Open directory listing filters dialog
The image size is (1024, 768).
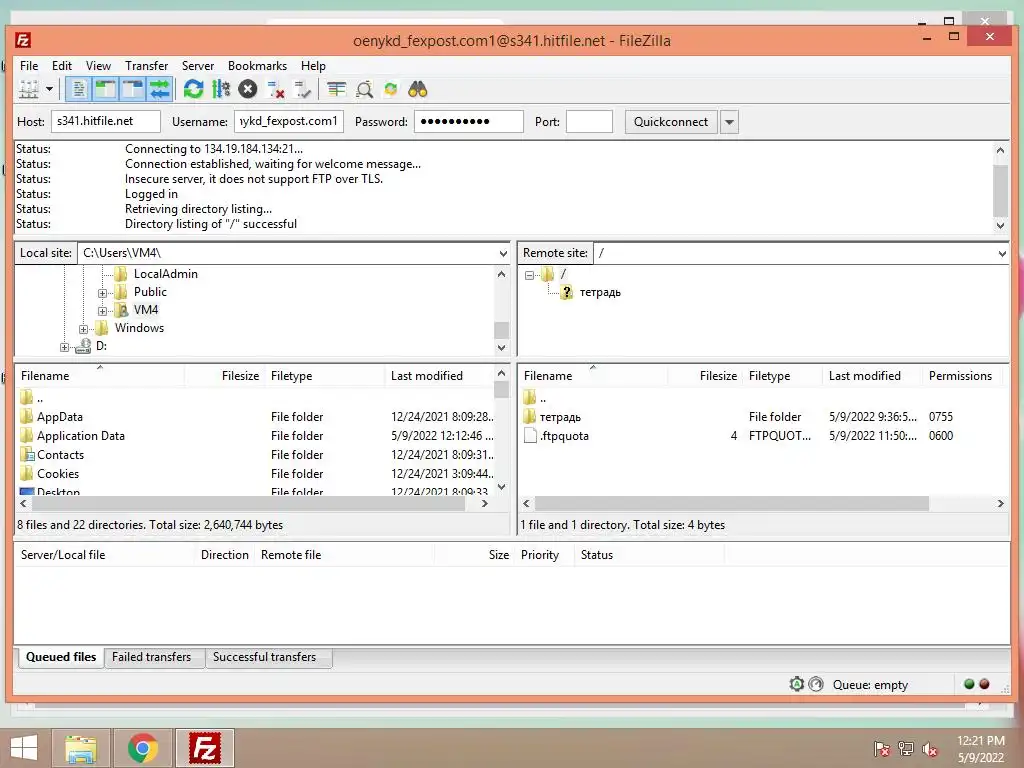pyautogui.click(x=336, y=89)
